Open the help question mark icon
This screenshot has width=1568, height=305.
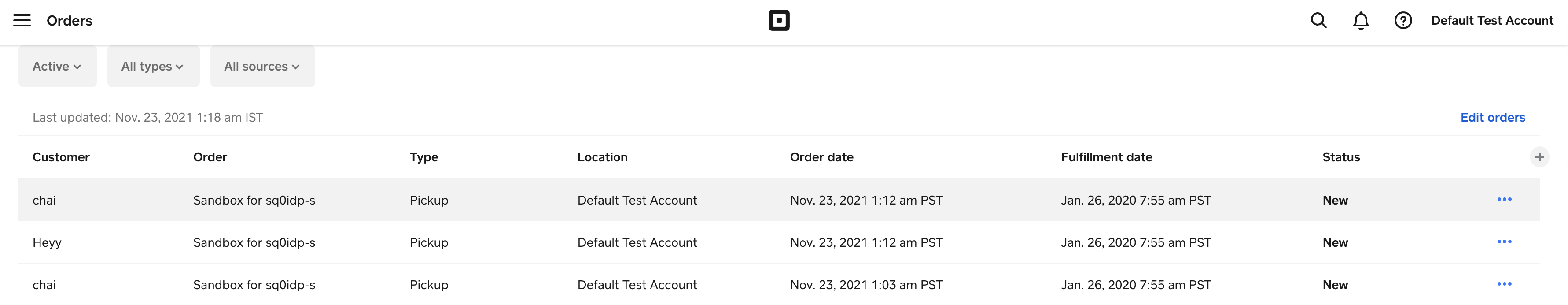tap(1403, 21)
